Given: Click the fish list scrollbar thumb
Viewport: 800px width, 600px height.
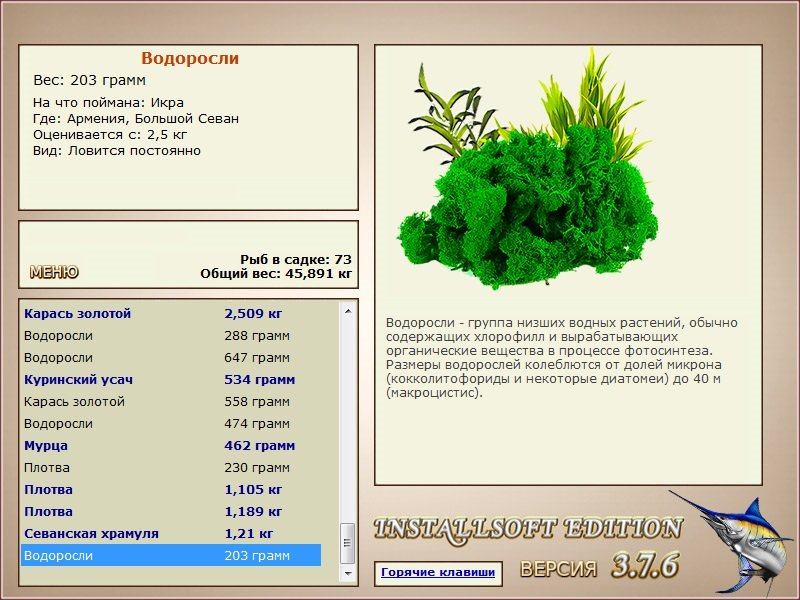Looking at the screenshot, I should pos(348,543).
